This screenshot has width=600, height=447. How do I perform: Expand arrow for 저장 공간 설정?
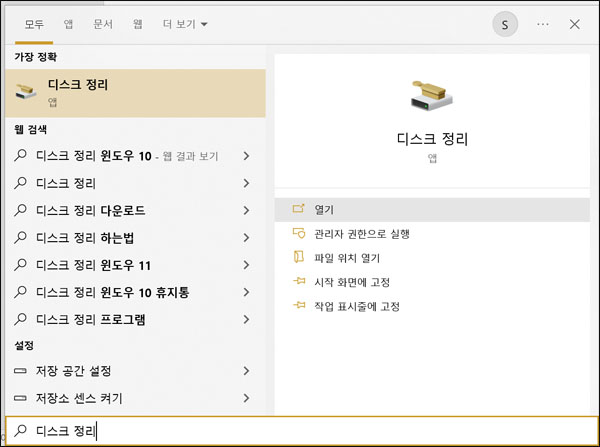246,370
